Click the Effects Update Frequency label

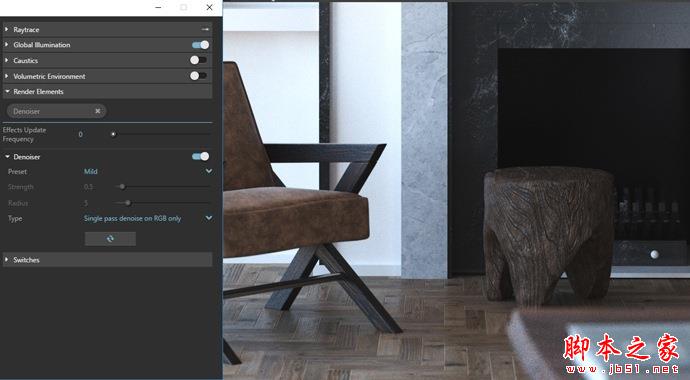(24, 135)
